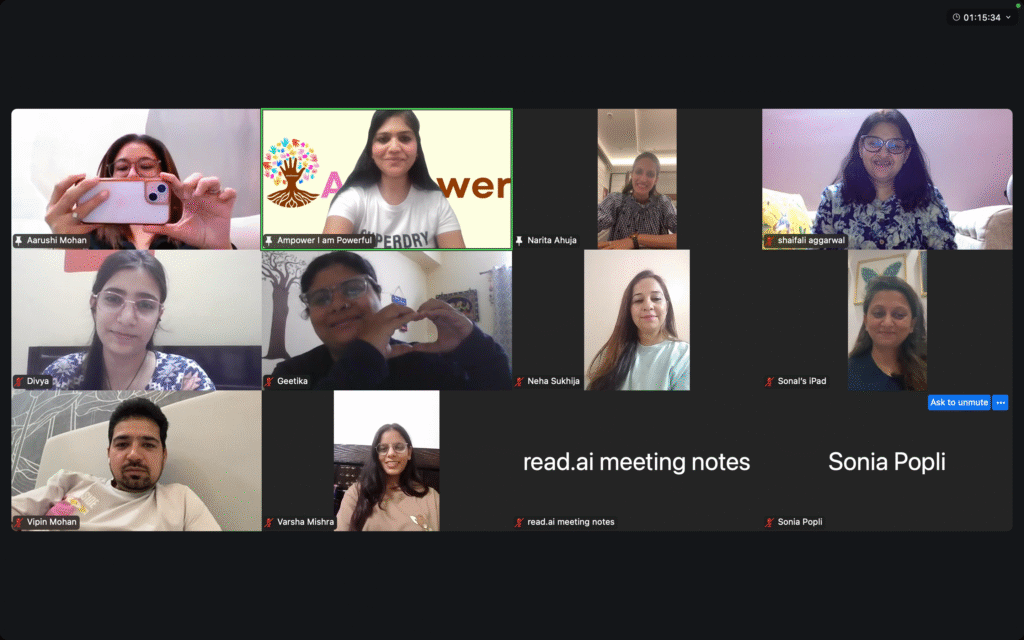Click the pin icon beside Ampower I am Powerful
1024x640 pixels.
tap(268, 240)
